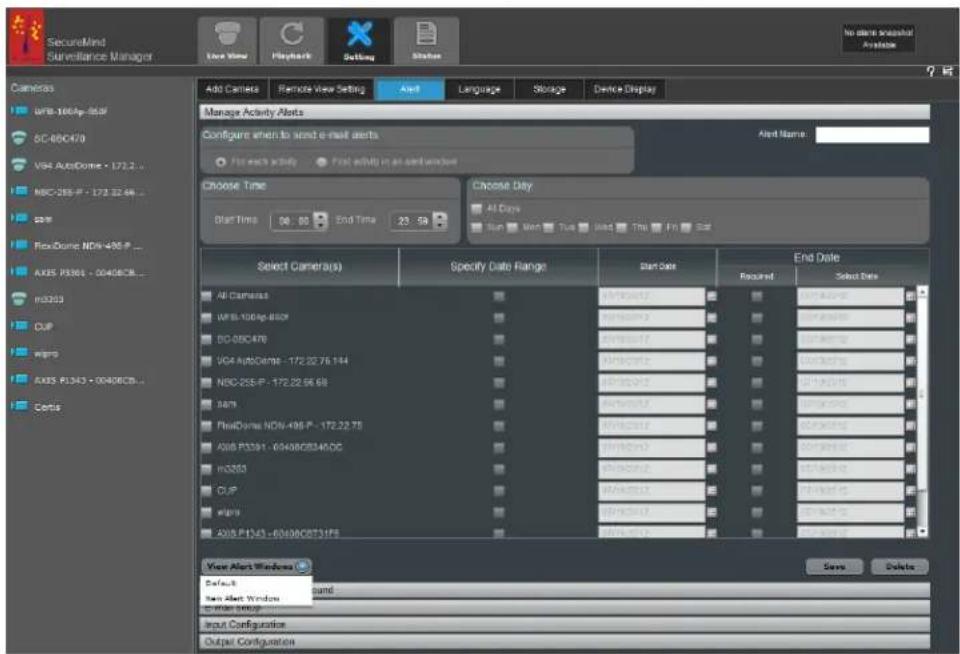Switch to the Add Camera tab
Screen dimensions: 960x654
click(x=232, y=89)
